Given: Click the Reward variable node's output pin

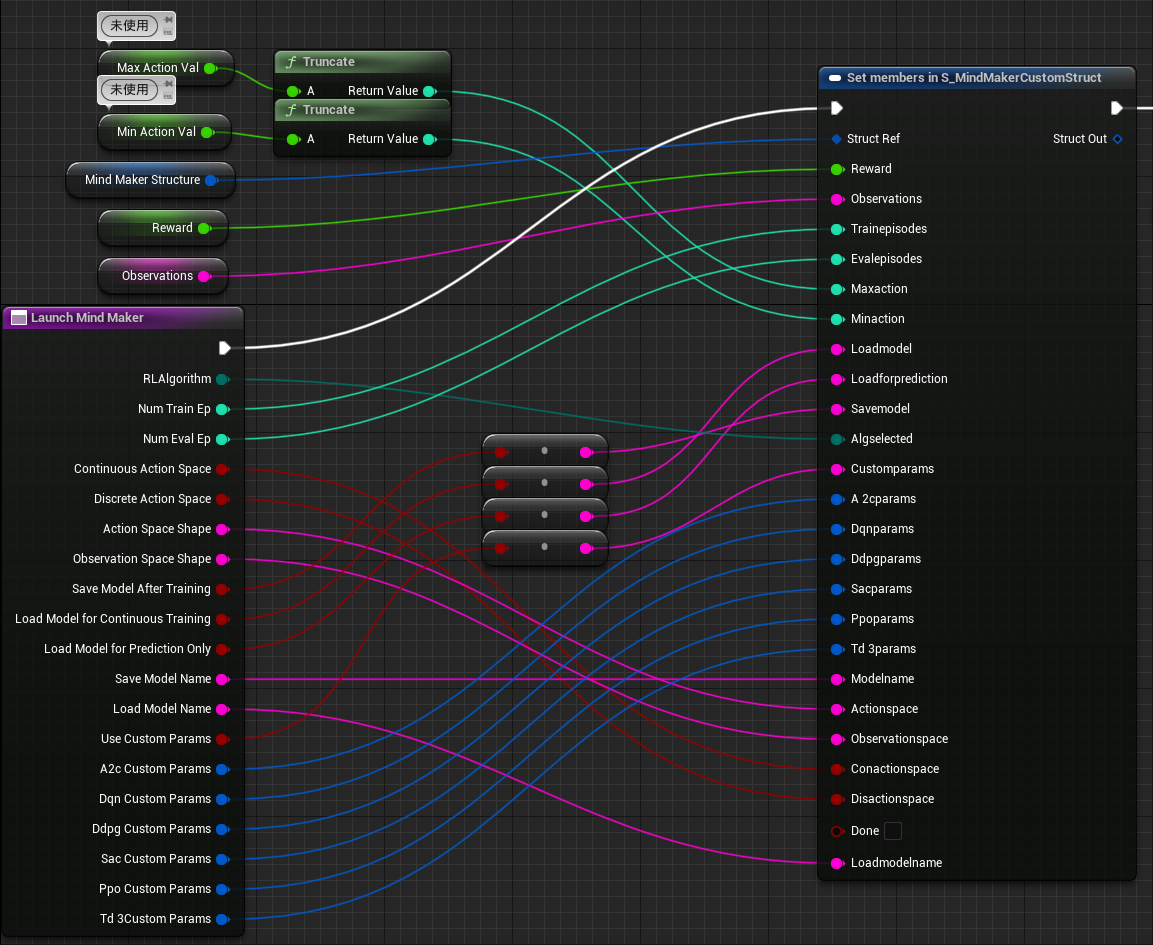Looking at the screenshot, I should [x=204, y=228].
